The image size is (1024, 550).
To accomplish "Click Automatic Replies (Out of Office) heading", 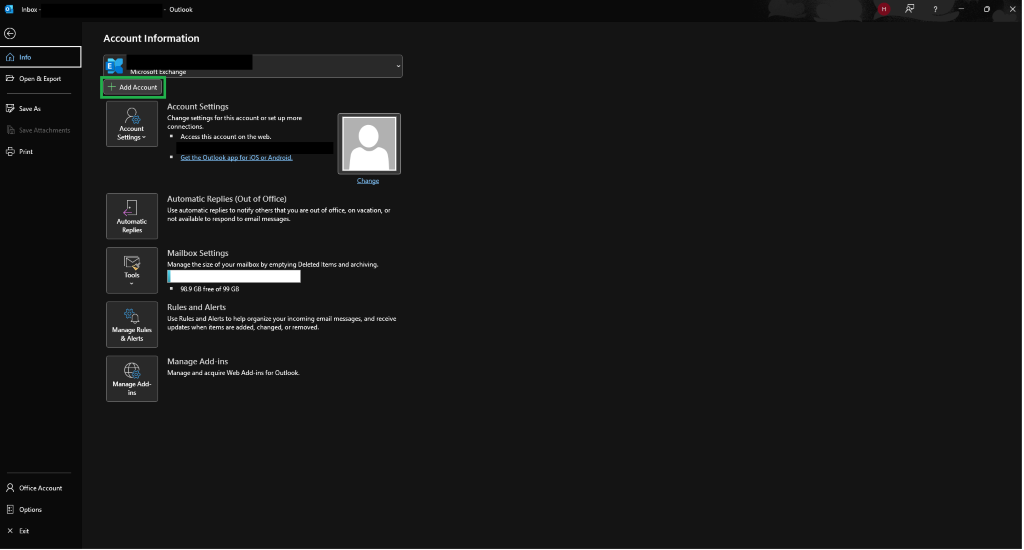I will [227, 199].
